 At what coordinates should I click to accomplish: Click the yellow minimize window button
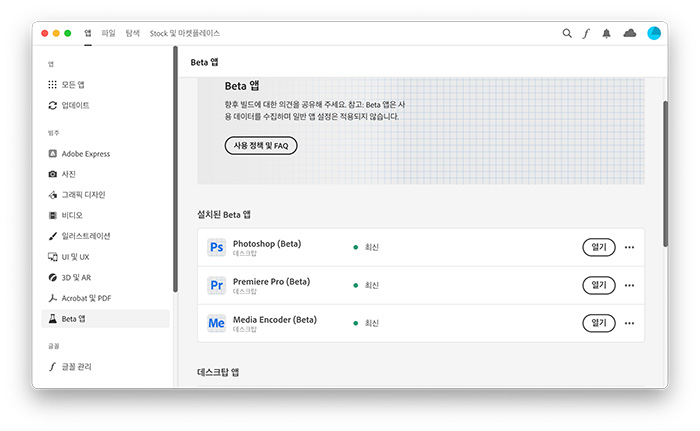coord(56,33)
